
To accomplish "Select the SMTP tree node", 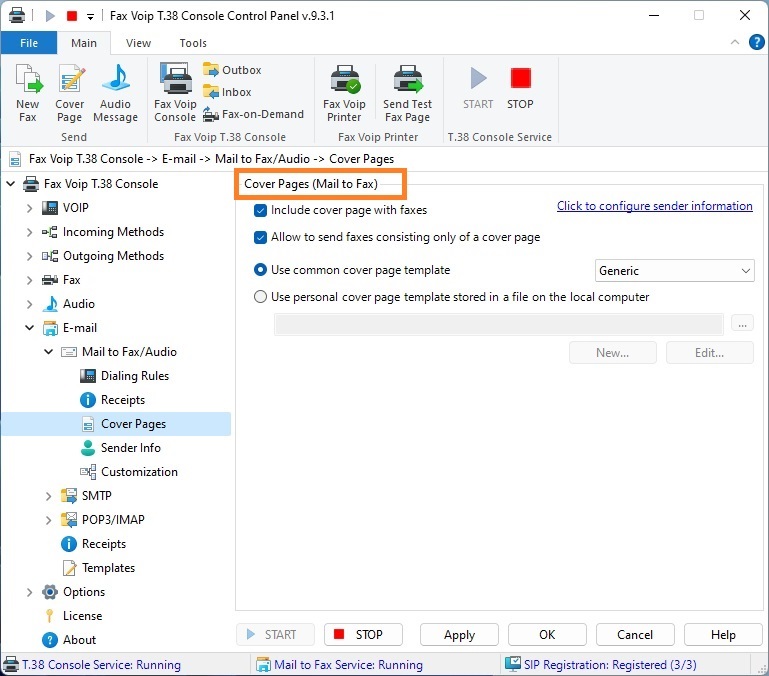I will coord(96,496).
